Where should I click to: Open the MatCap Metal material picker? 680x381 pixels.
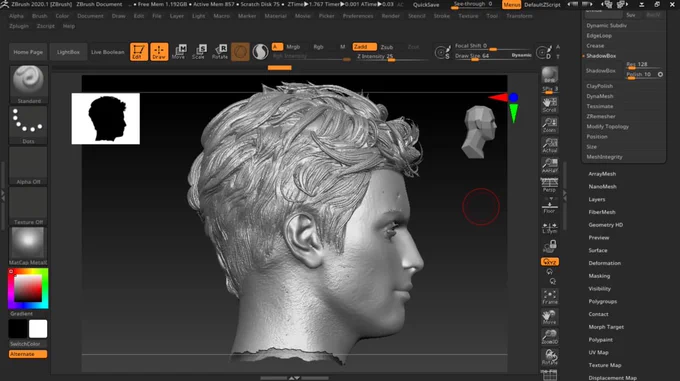point(28,246)
